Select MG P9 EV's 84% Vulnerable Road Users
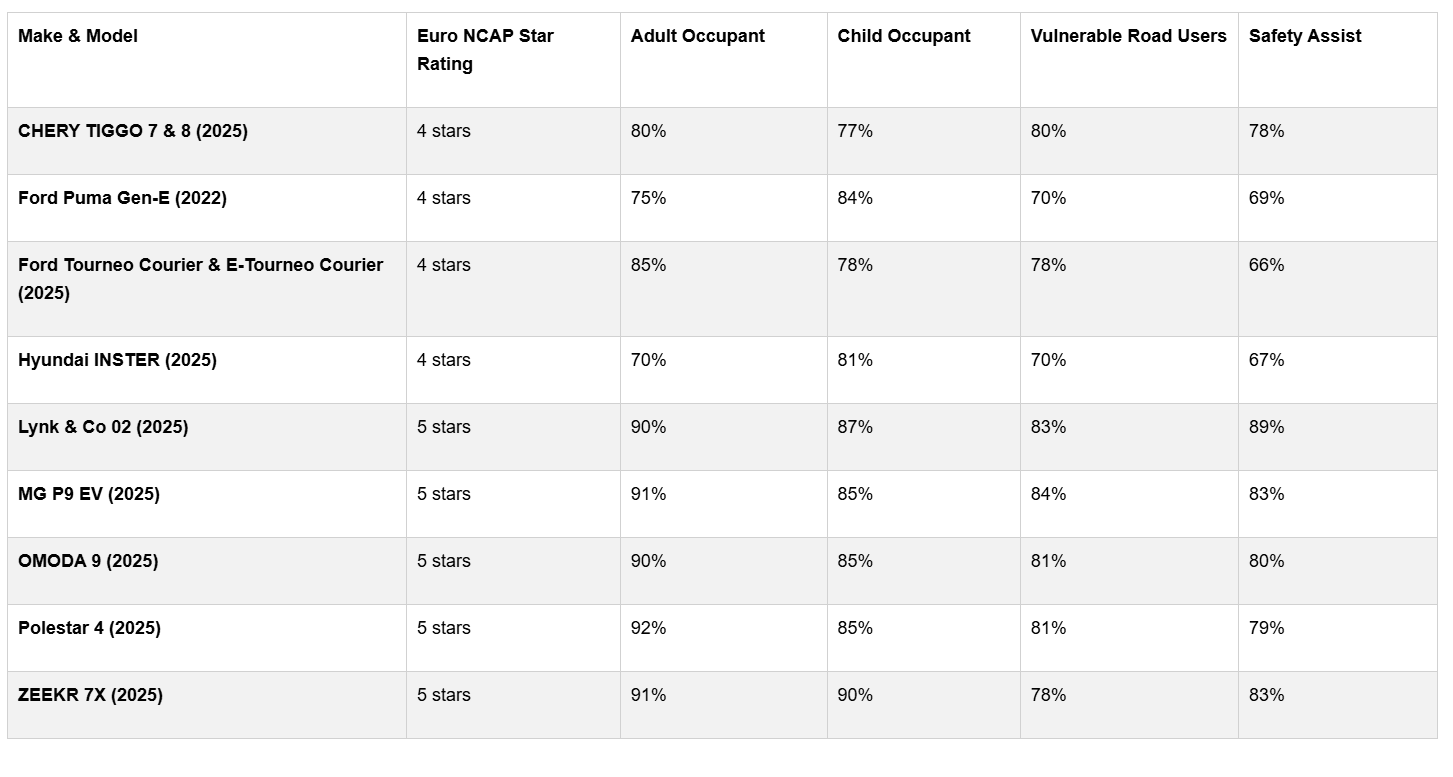 [x=1048, y=494]
